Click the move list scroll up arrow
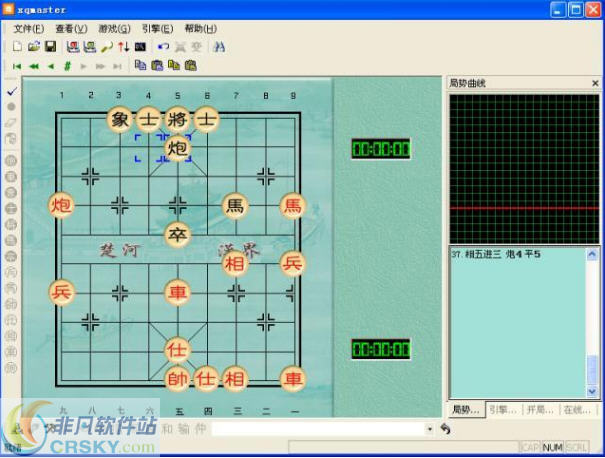The width and height of the screenshot is (605, 458). [x=592, y=254]
